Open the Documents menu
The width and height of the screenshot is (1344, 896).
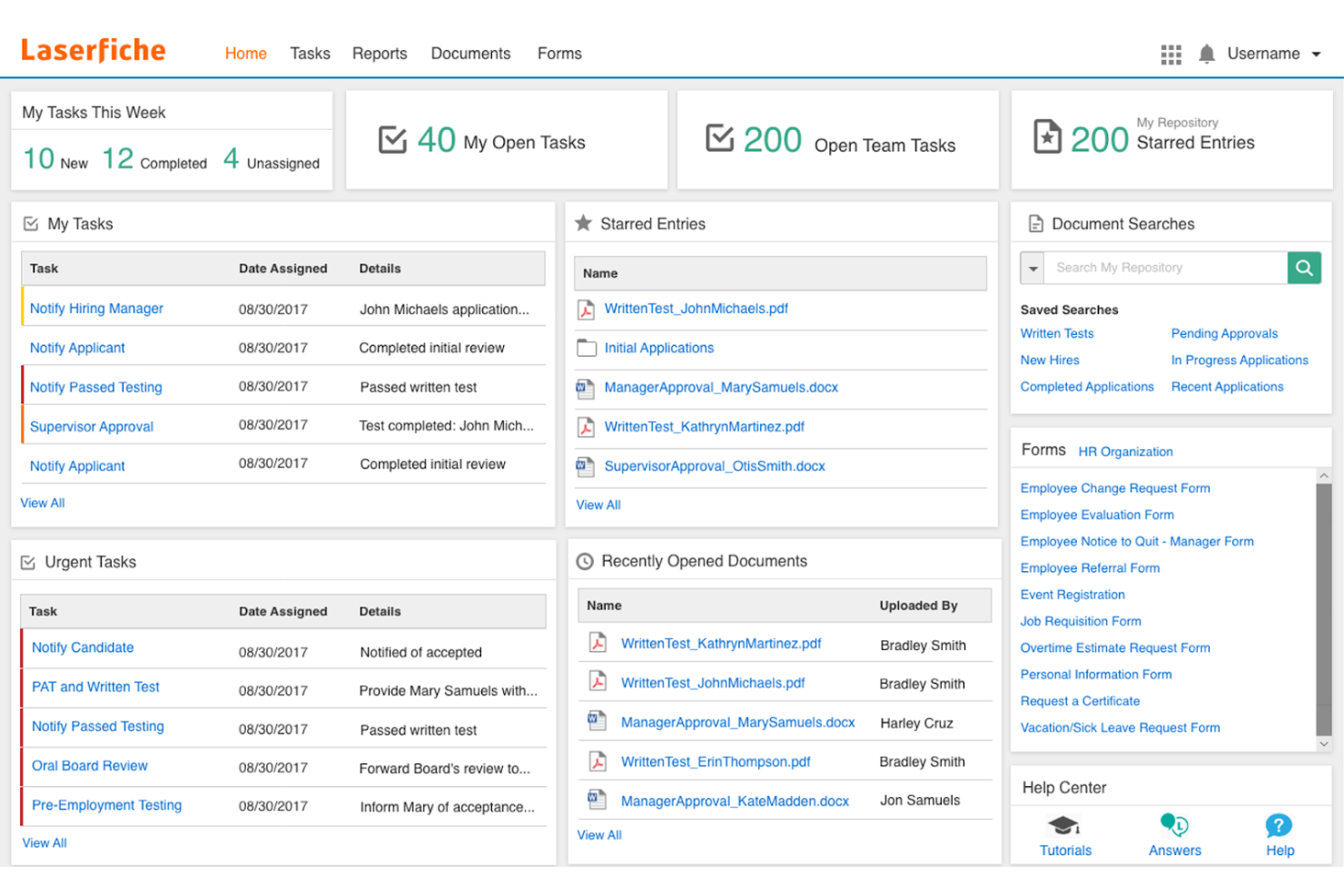[470, 54]
